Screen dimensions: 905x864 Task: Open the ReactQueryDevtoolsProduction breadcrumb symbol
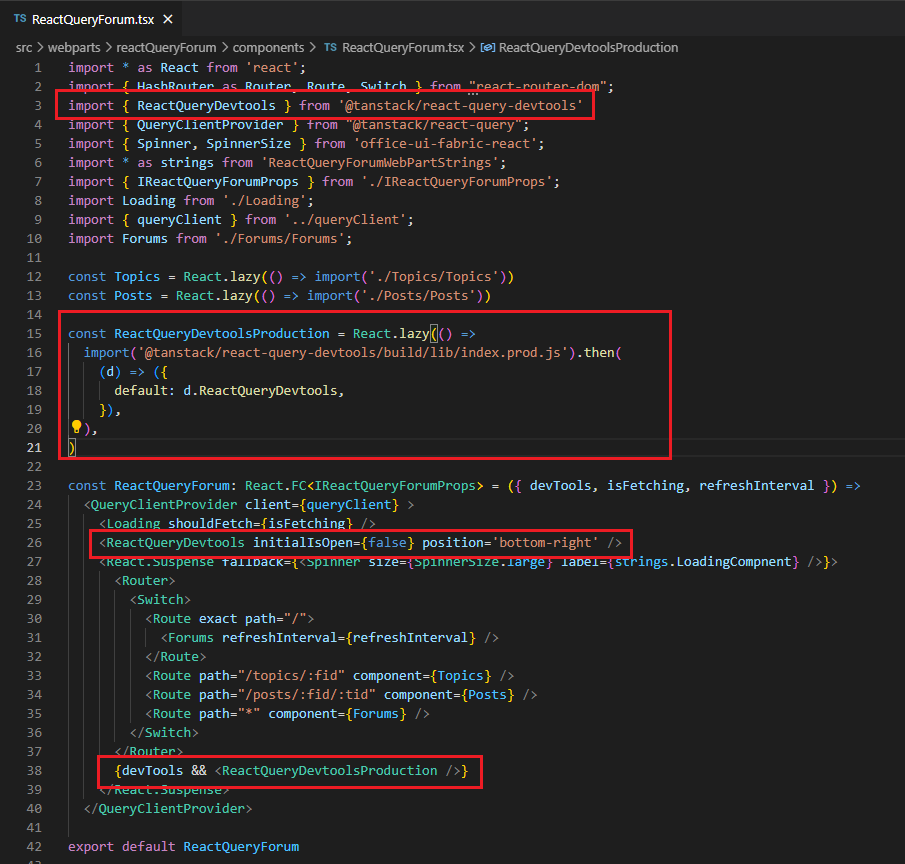click(588, 47)
